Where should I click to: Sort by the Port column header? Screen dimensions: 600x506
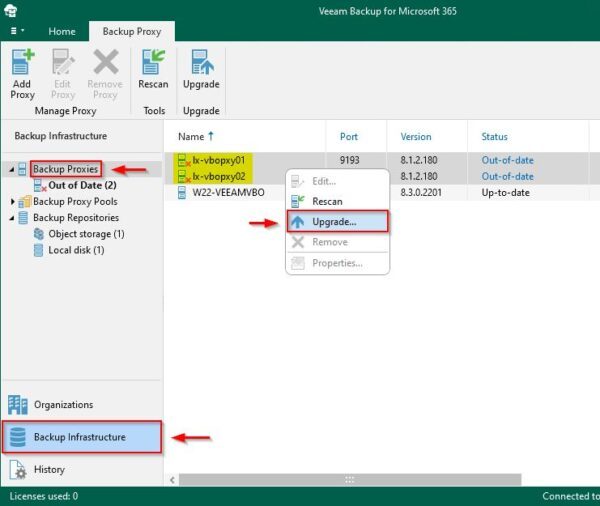click(349, 137)
